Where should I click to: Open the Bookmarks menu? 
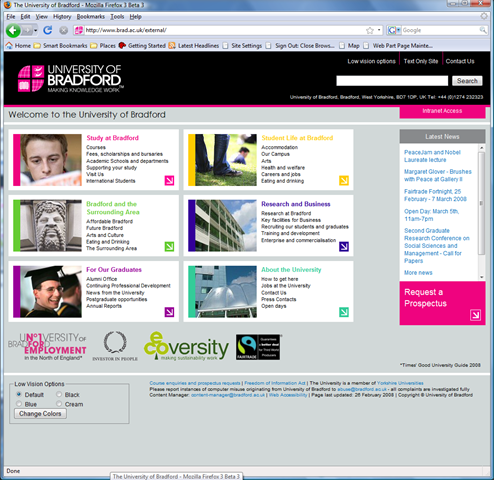[91, 17]
